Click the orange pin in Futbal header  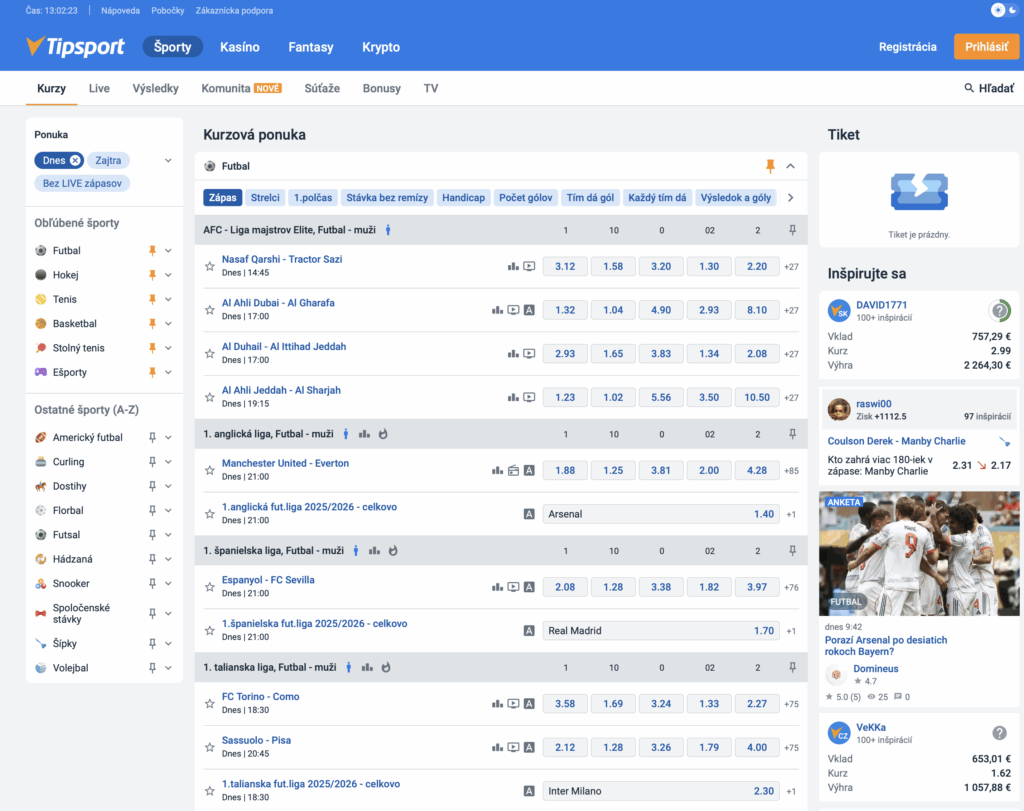[x=770, y=166]
